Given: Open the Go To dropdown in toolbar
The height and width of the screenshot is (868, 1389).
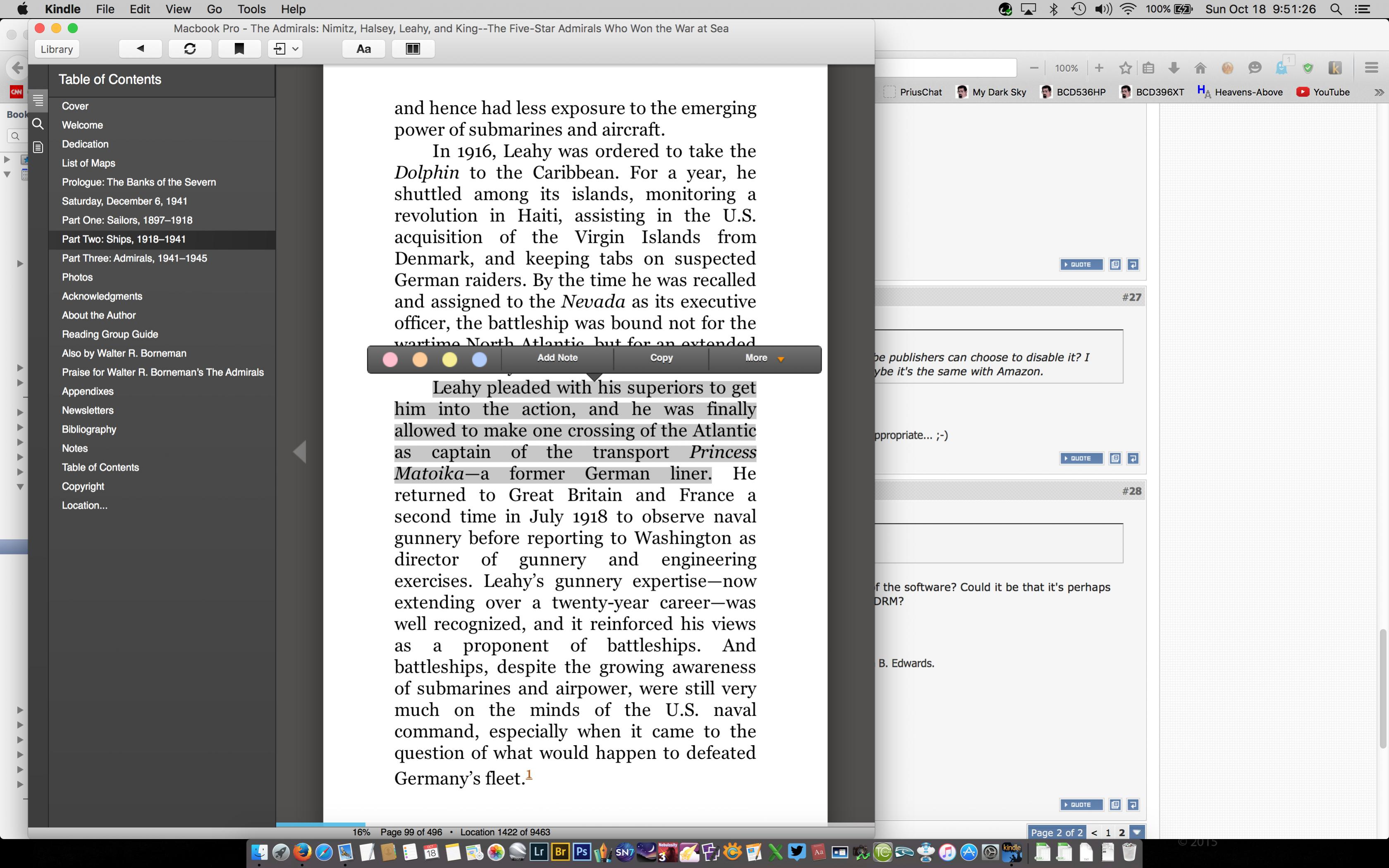Looking at the screenshot, I should (286, 49).
